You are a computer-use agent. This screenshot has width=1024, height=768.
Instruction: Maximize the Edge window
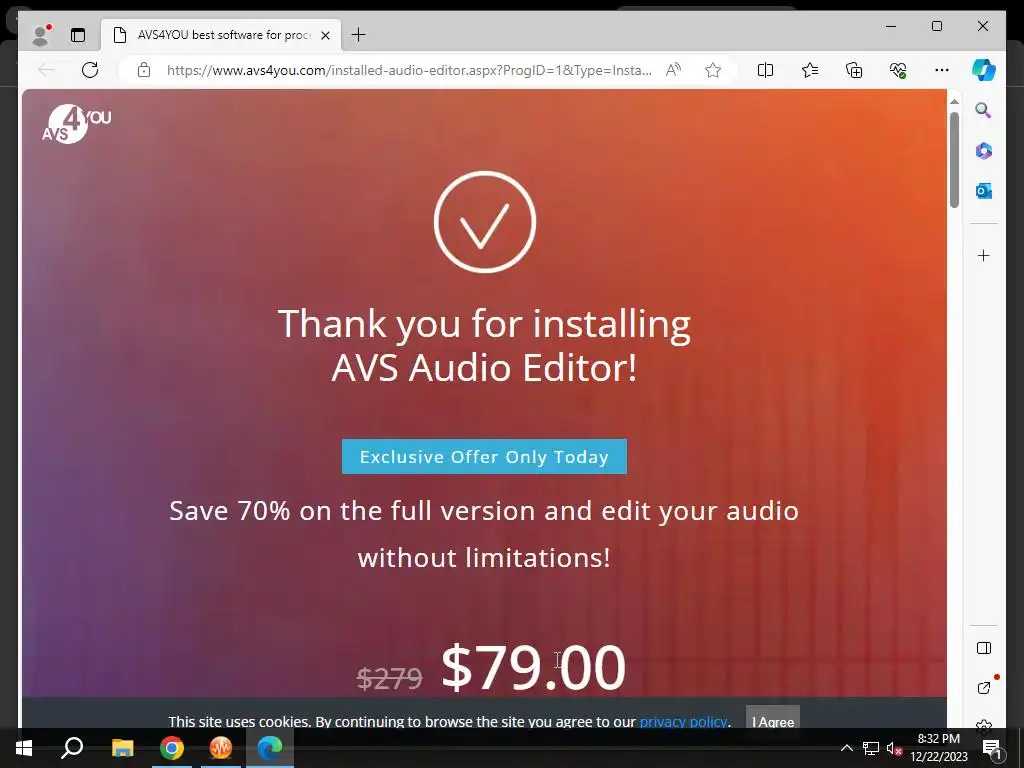tap(936, 26)
